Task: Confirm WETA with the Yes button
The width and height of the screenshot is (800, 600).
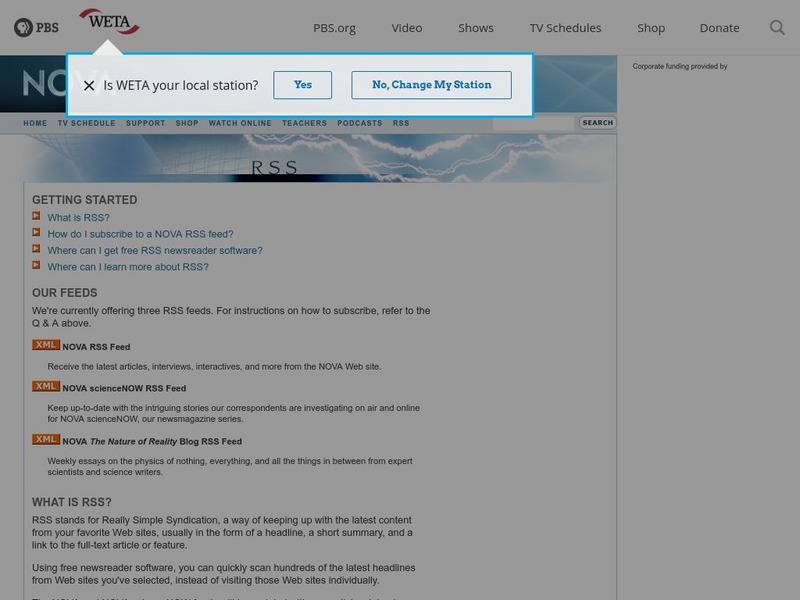Action: coord(303,85)
